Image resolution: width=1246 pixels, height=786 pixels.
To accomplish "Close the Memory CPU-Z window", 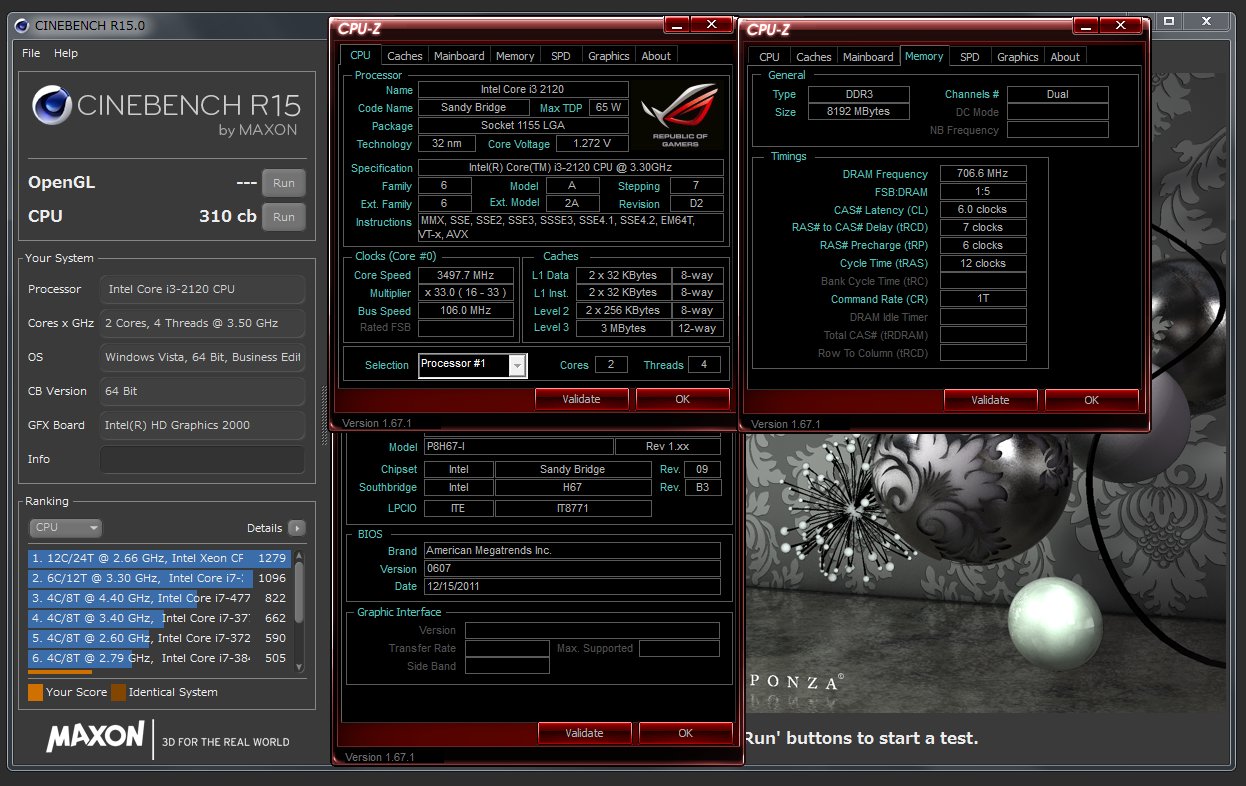I will point(1121,25).
